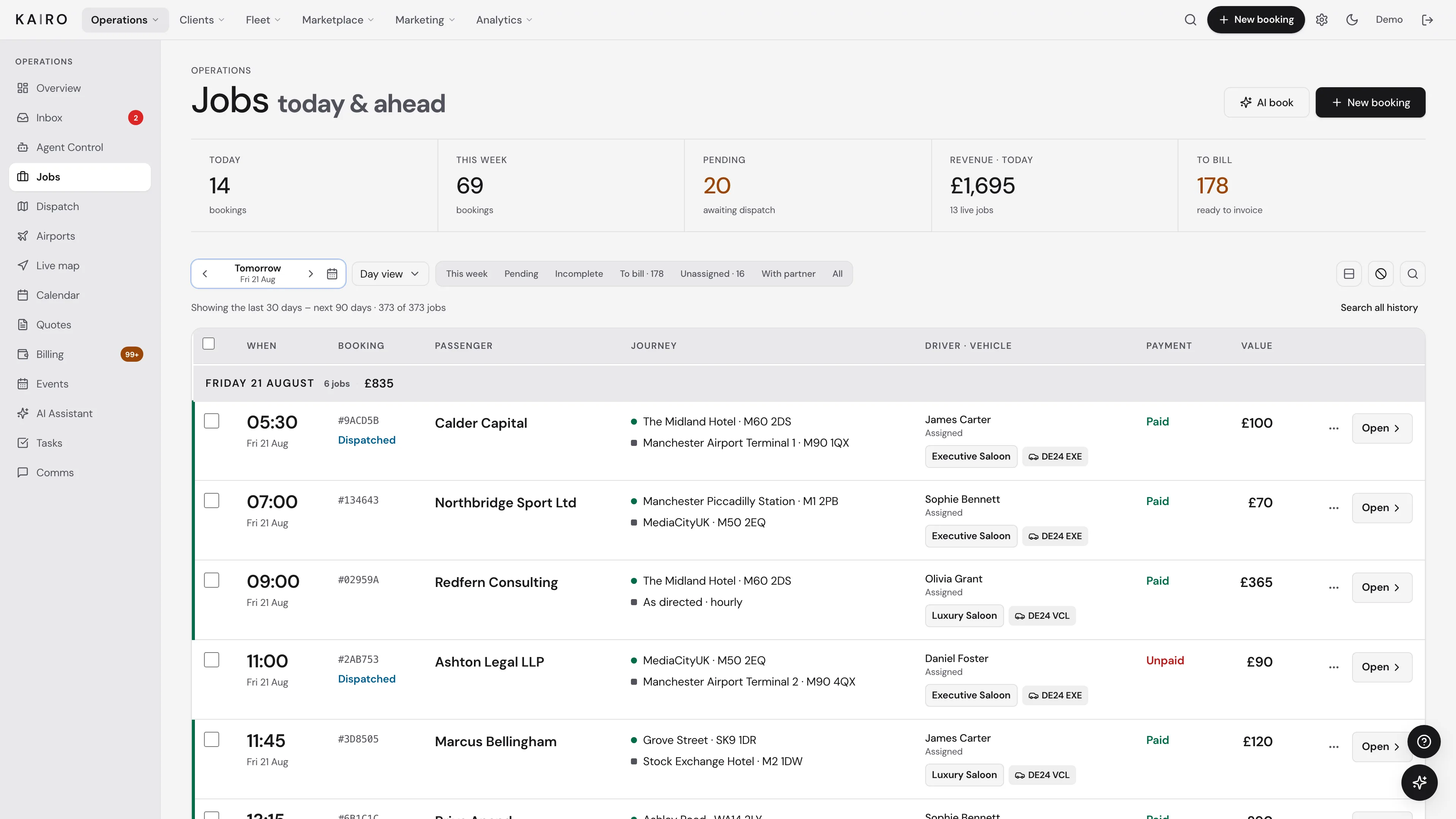This screenshot has height=819, width=1456.
Task: Open the Day view dropdown
Action: (390, 273)
